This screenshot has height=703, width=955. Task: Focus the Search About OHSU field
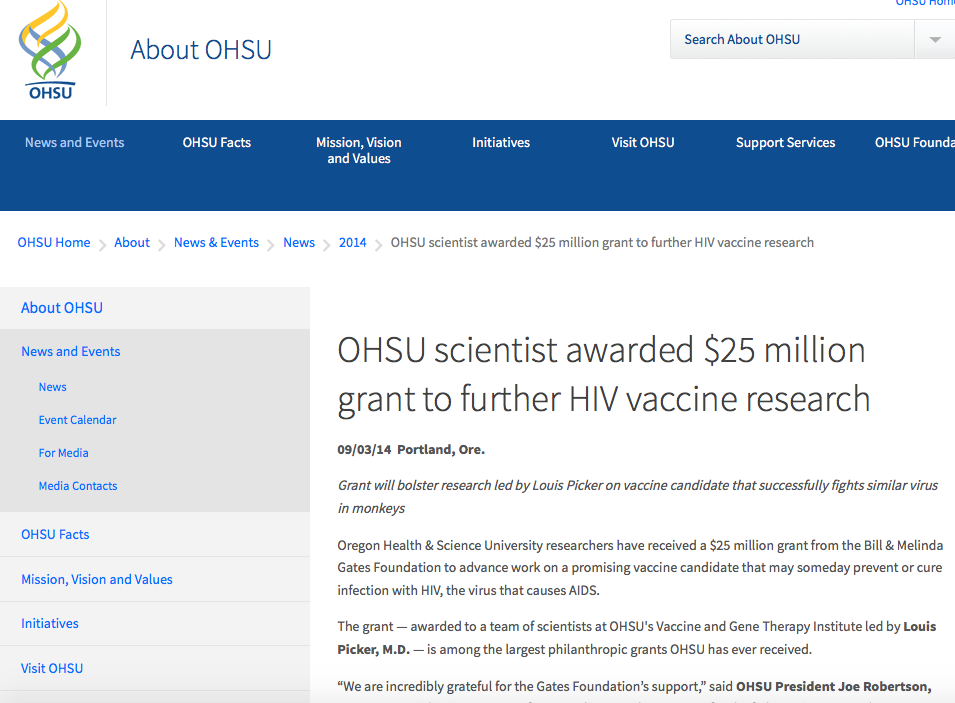coord(792,40)
